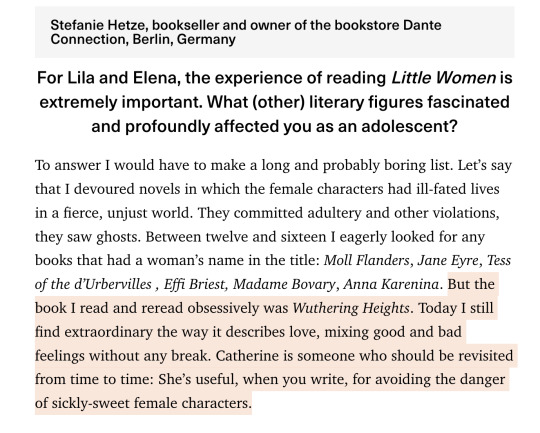This screenshot has width=540, height=433.
Task: Click the name Catherine in highlighted passage
Action: pos(247,355)
